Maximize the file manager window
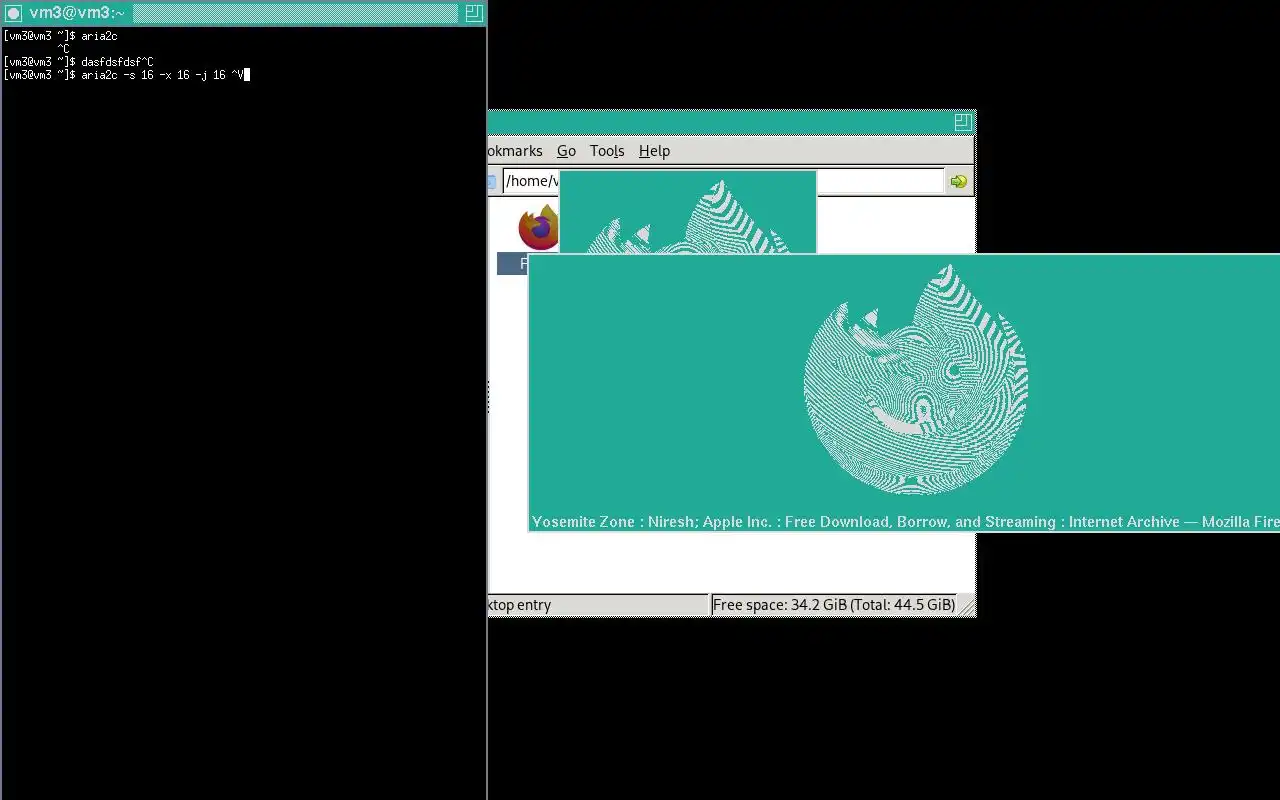Screen dimensions: 1280x800 (x=963, y=122)
